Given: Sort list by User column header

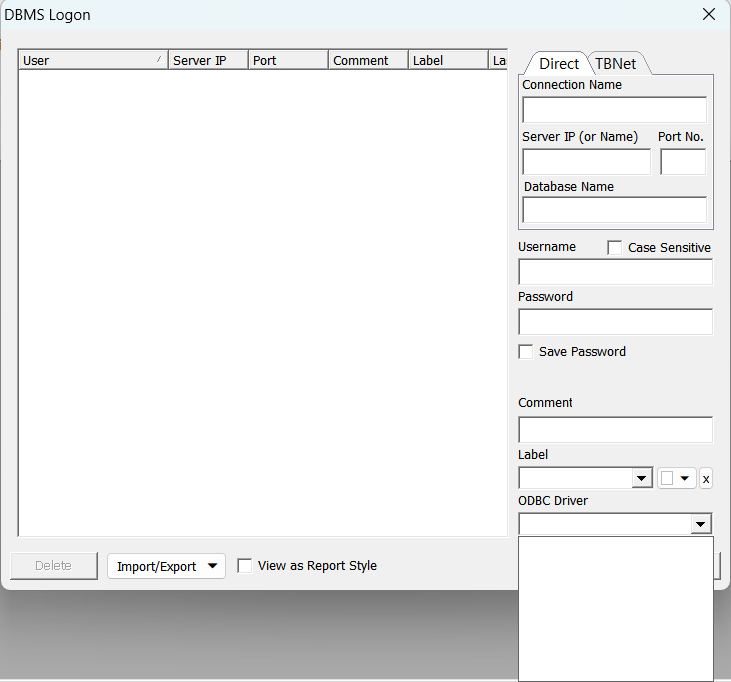Looking at the screenshot, I should click(x=92, y=60).
